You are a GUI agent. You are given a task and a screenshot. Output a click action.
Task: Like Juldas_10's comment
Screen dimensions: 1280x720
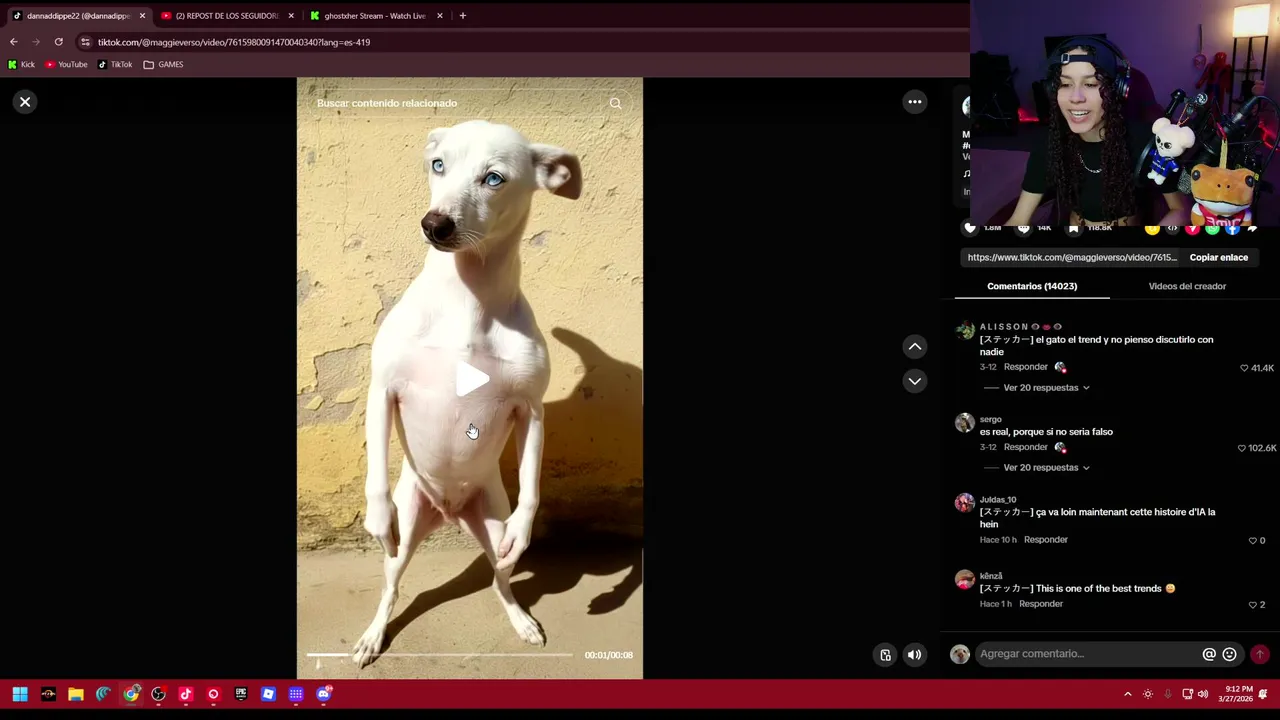[x=1252, y=541]
